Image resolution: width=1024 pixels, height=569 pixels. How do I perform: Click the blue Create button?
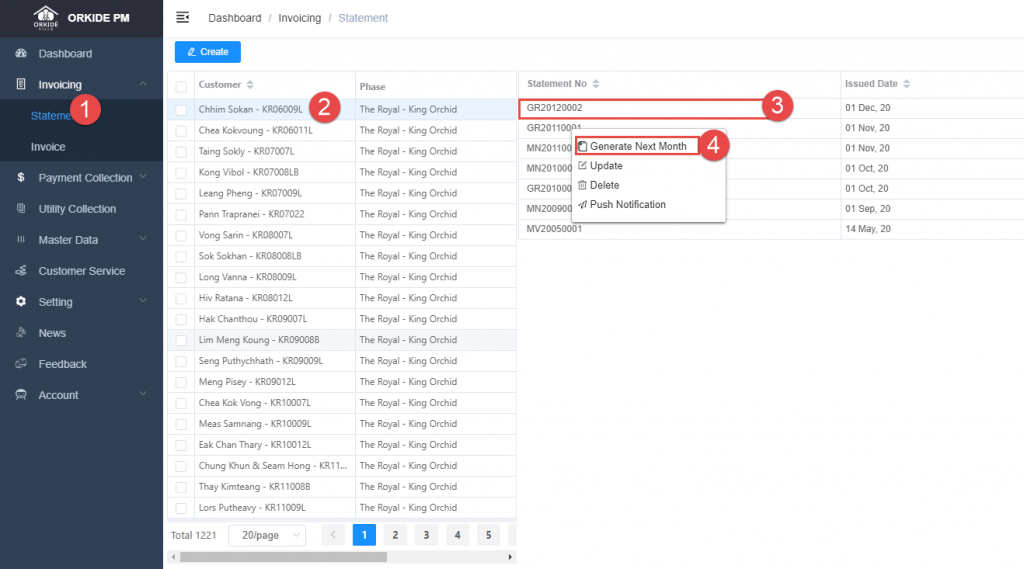(207, 52)
